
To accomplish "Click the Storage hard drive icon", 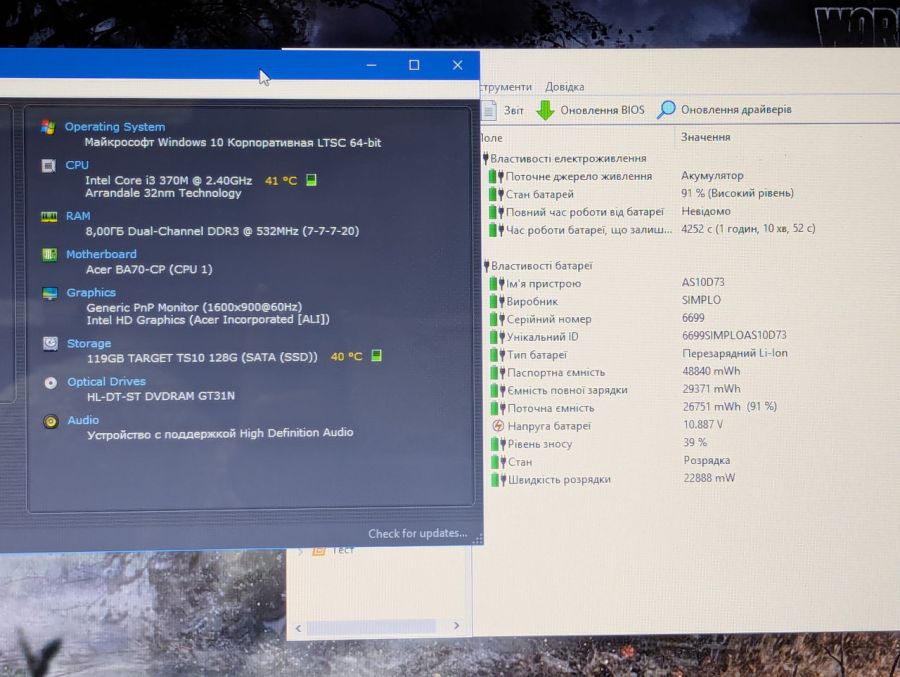I will pos(51,343).
